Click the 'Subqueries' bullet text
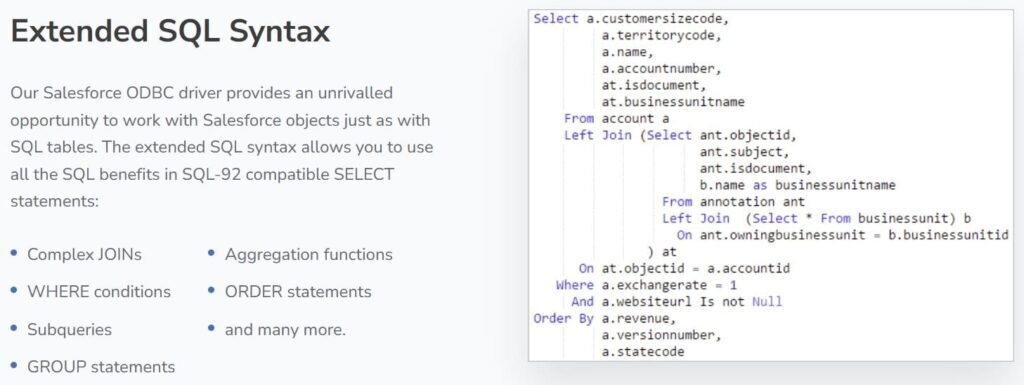 click(x=69, y=330)
